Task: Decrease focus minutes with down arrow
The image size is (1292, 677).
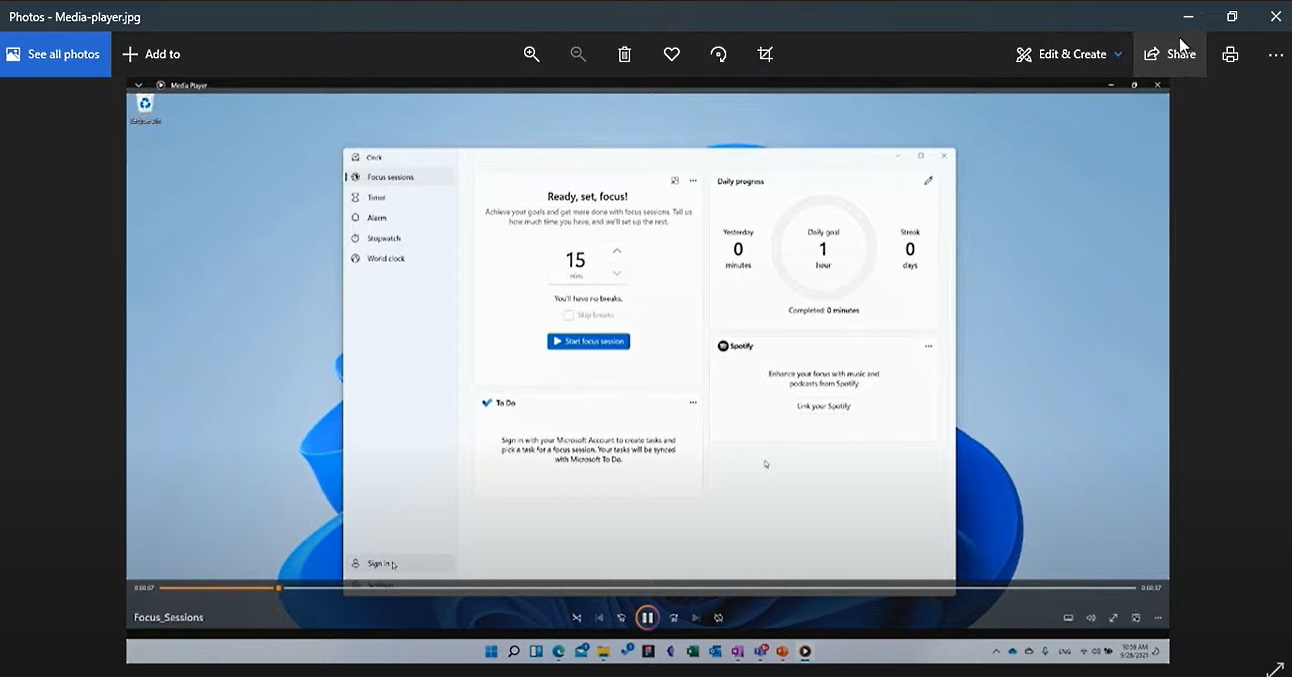Action: (617, 273)
